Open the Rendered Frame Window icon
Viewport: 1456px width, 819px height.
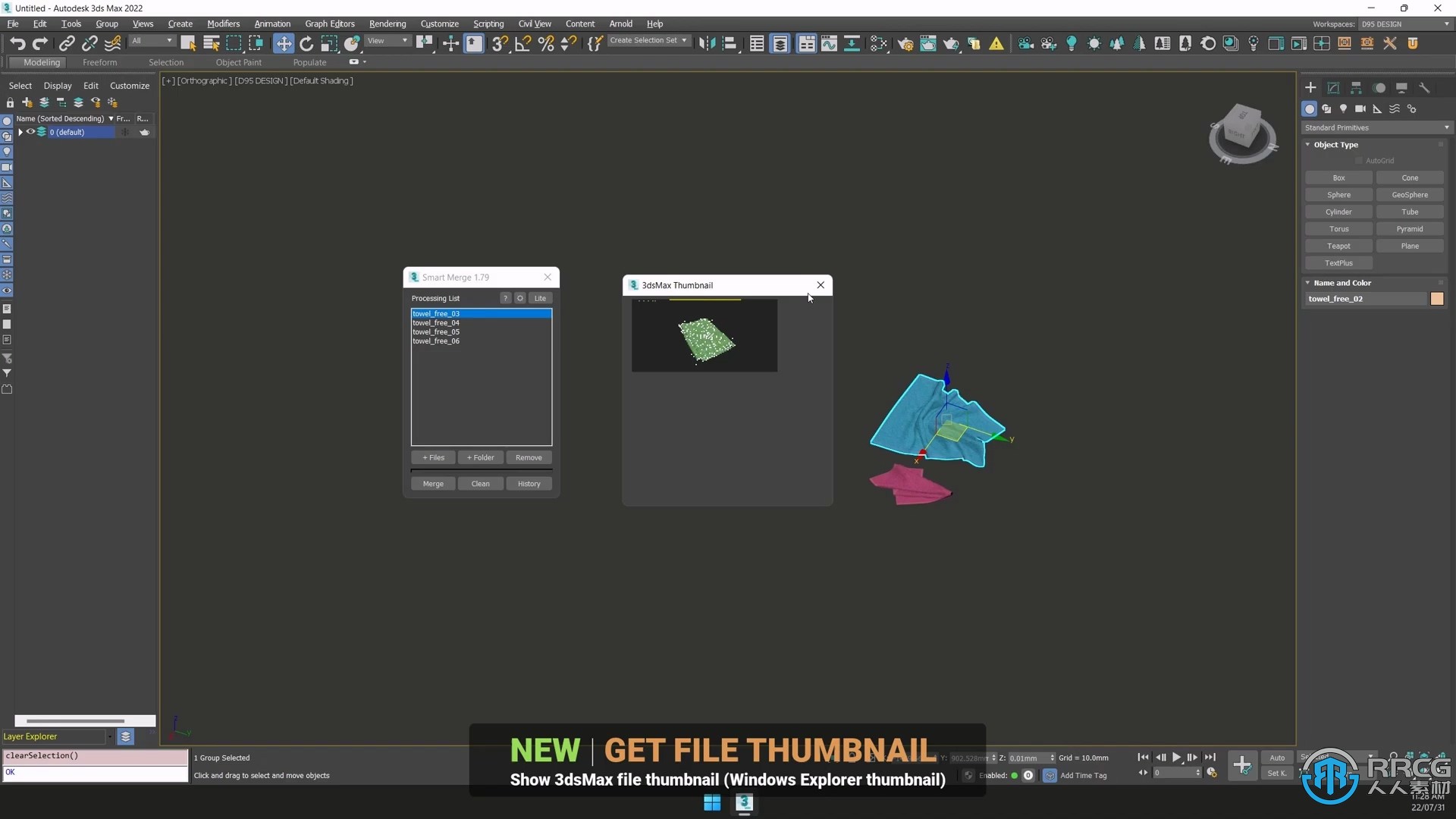coord(928,43)
